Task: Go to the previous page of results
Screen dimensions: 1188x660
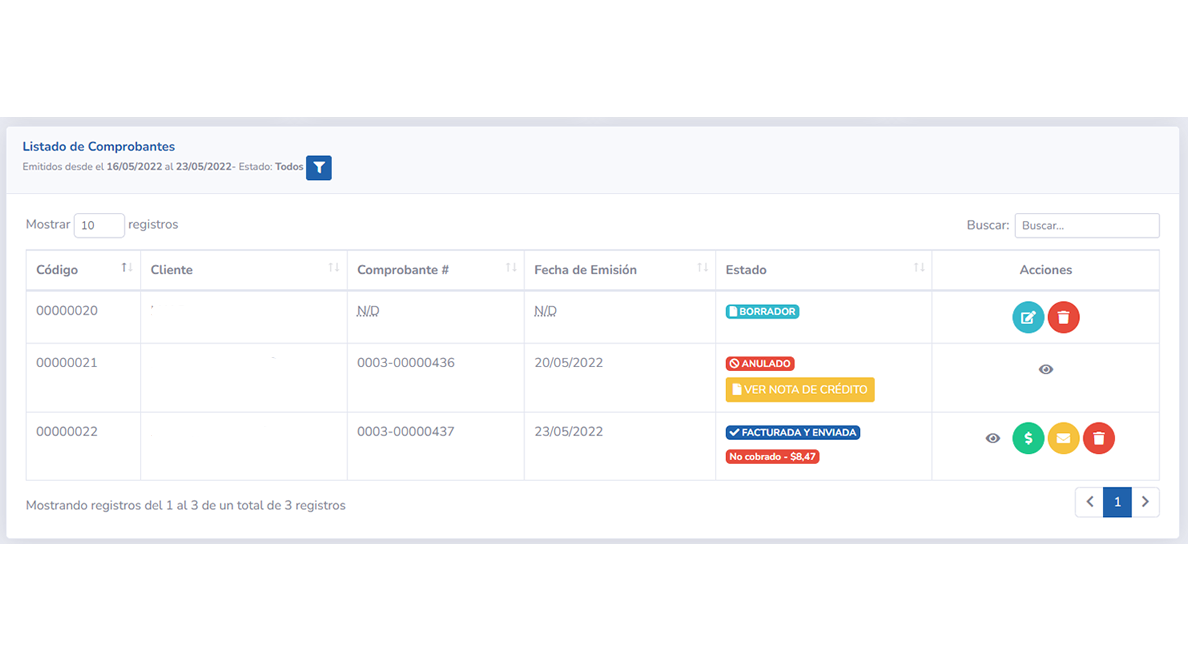Action: (x=1089, y=502)
